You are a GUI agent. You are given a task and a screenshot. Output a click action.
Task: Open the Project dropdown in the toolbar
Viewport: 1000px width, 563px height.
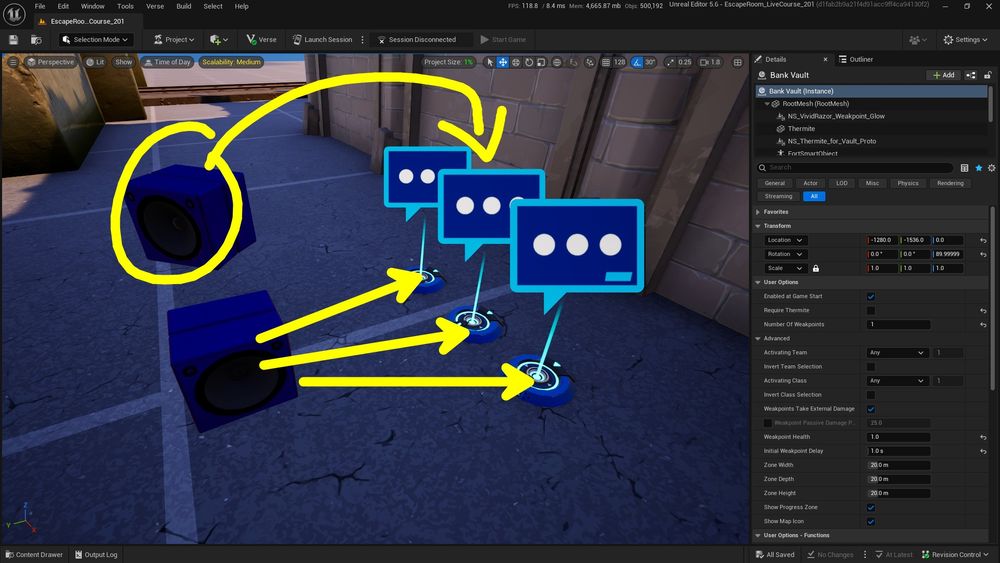(x=174, y=40)
